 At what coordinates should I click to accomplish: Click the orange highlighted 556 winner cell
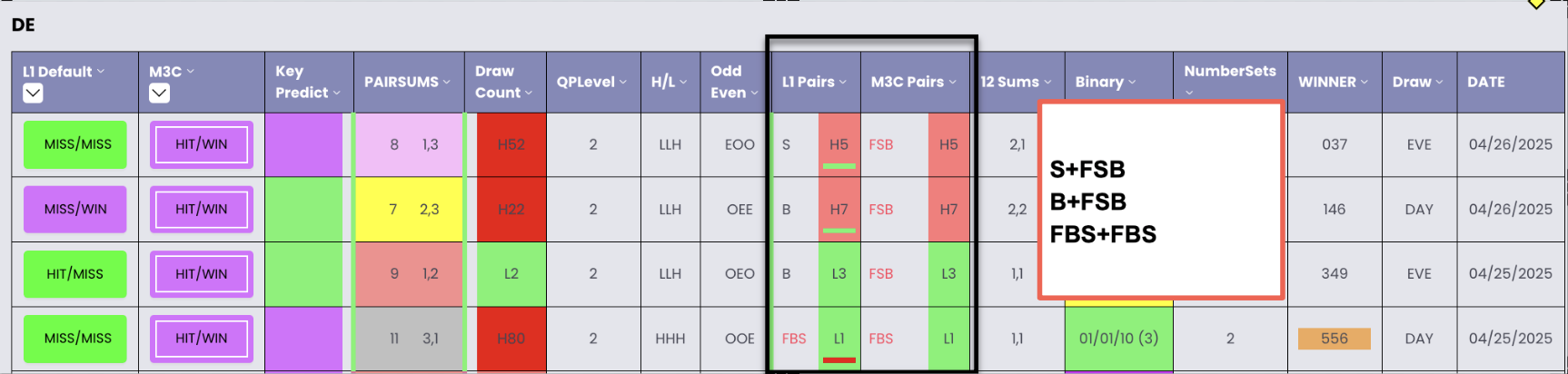[1334, 339]
